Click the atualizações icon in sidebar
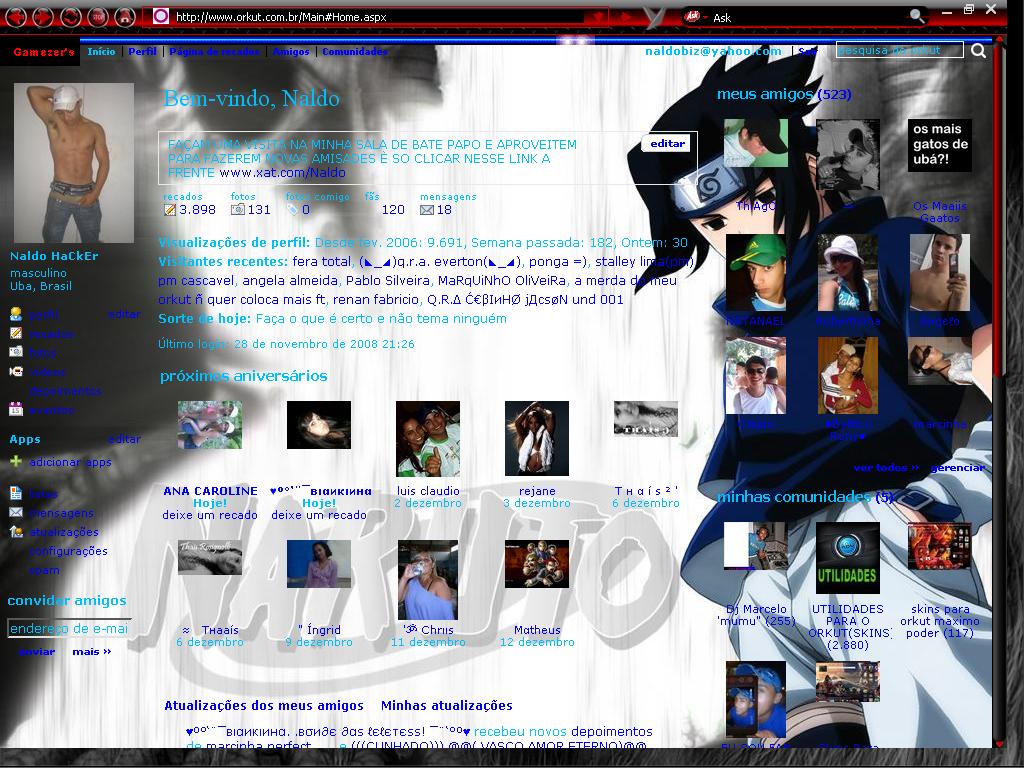The height and width of the screenshot is (768, 1024). (16, 532)
